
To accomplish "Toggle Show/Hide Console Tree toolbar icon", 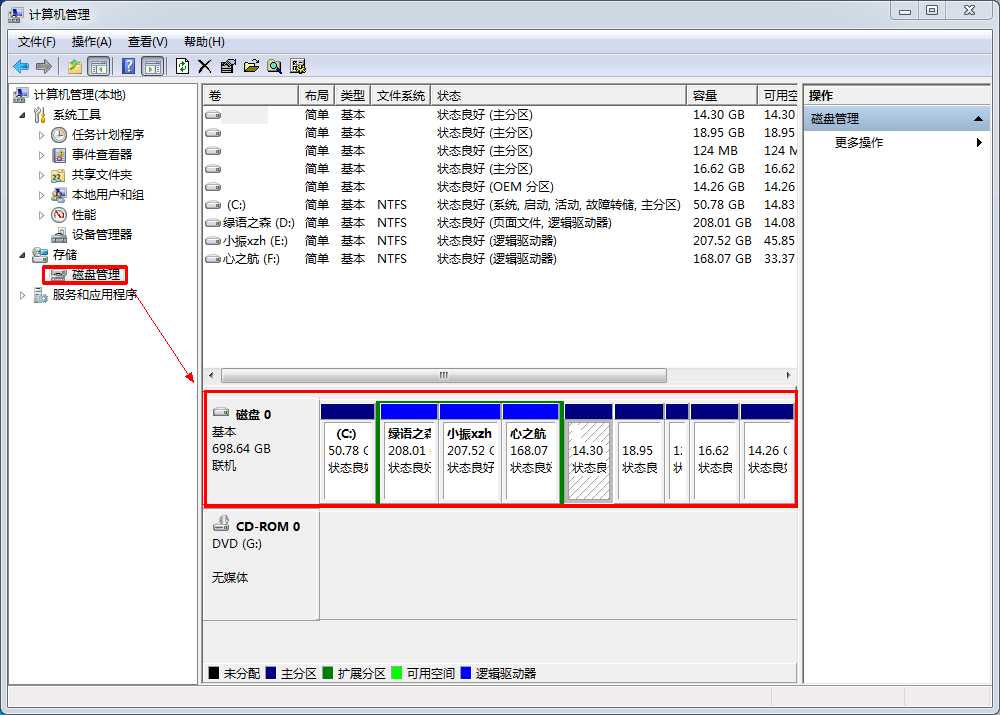I will coord(99,66).
